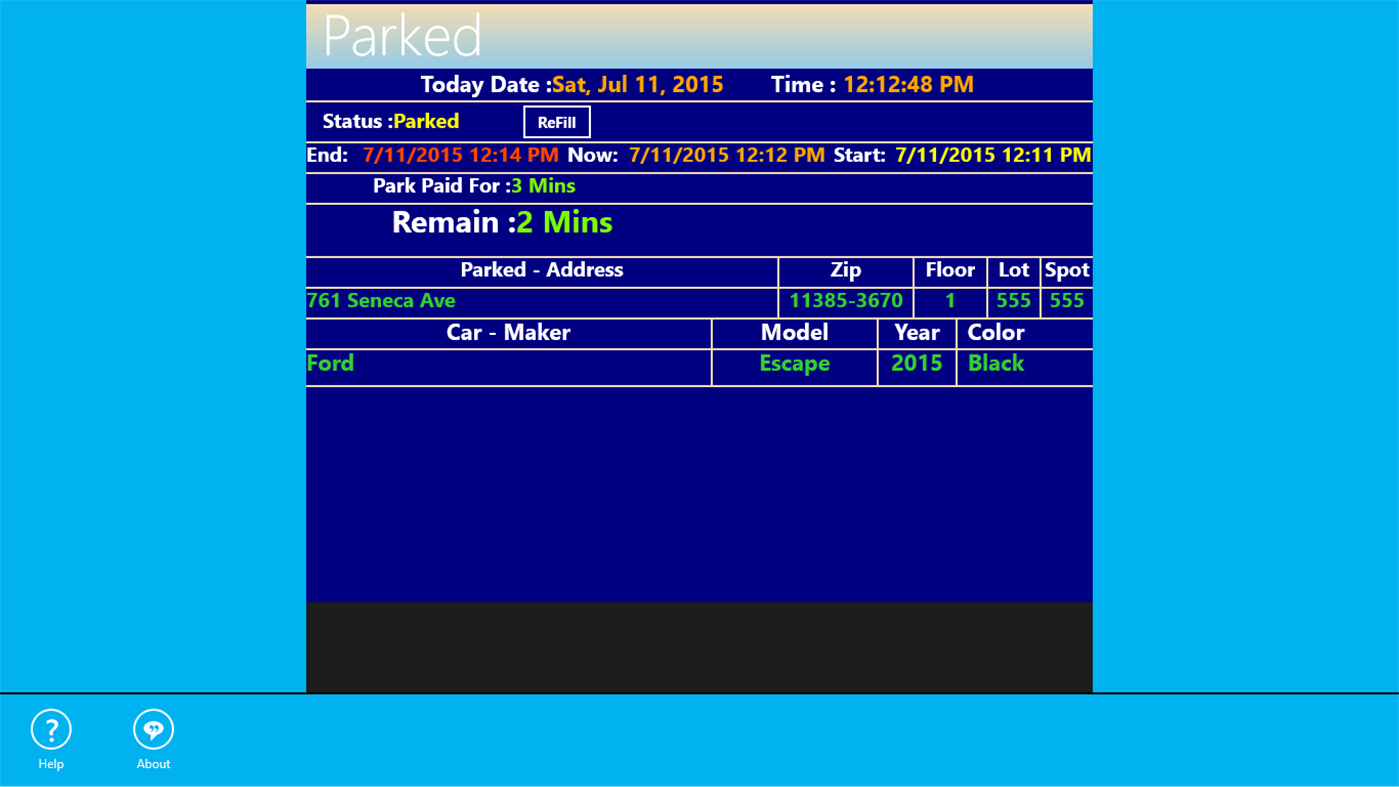The height and width of the screenshot is (787, 1399).
Task: Click the Black color value
Action: (995, 363)
